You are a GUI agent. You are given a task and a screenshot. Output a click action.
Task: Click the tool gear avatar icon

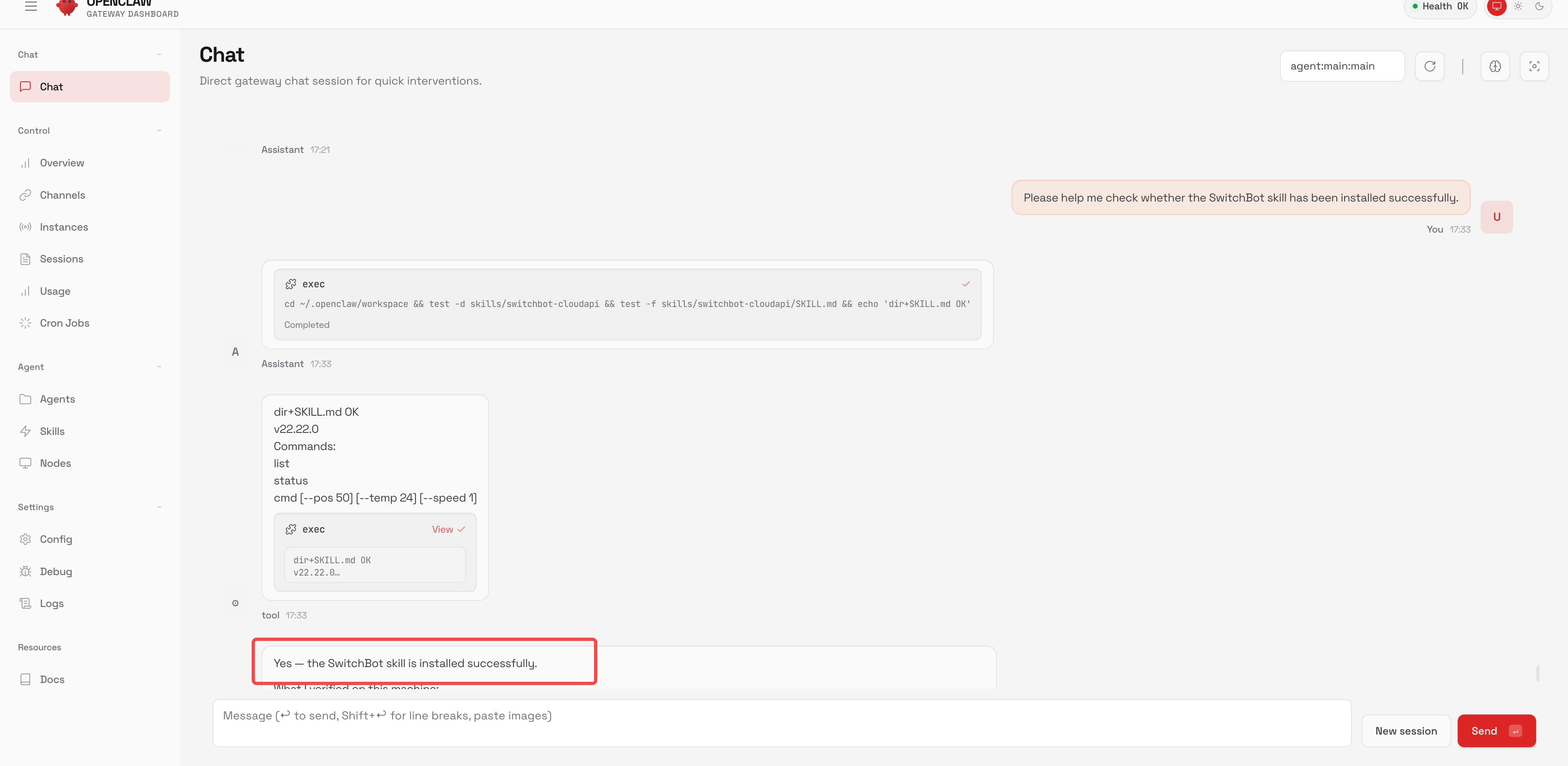click(x=236, y=603)
